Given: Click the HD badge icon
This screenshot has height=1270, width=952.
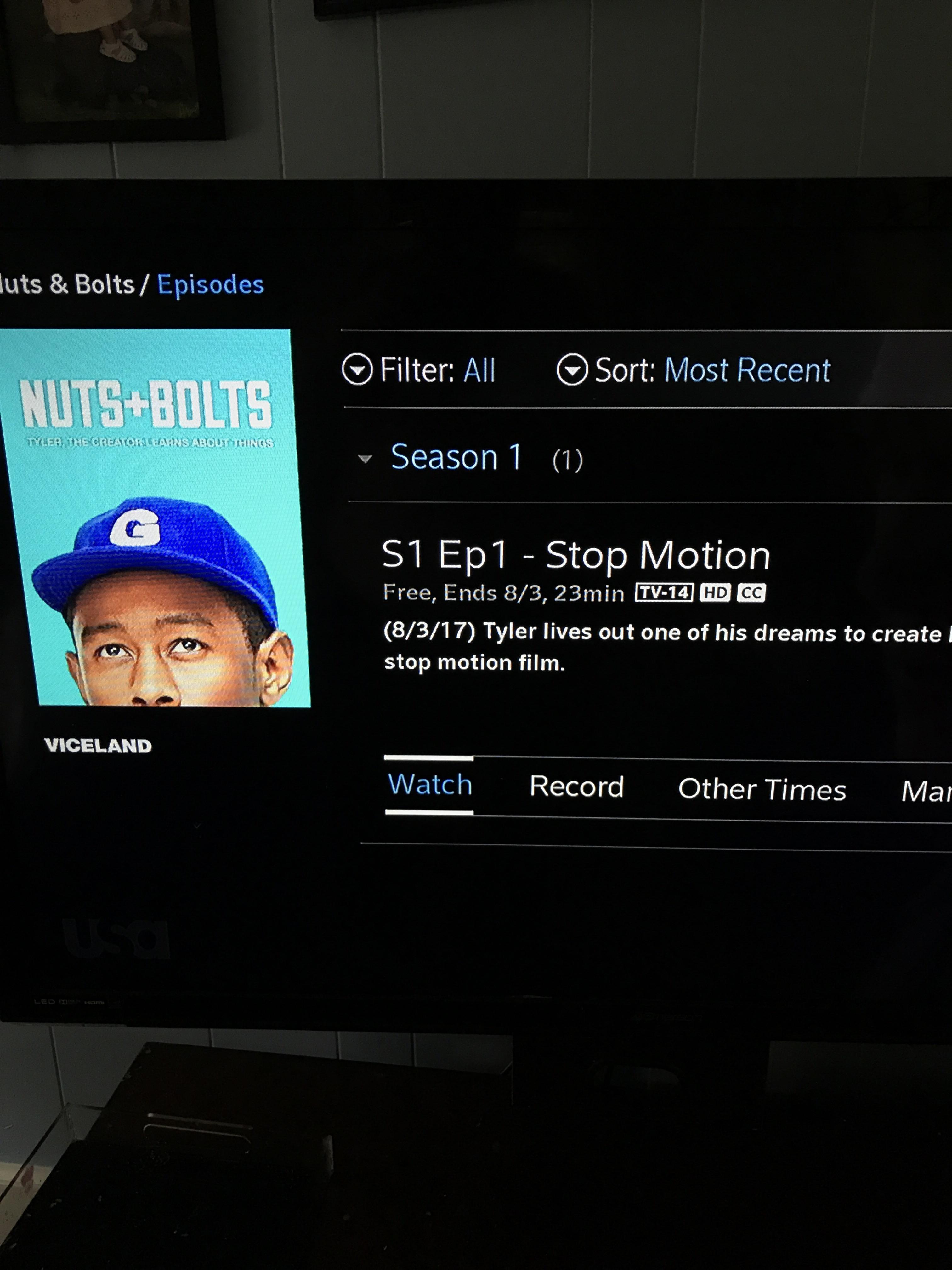Looking at the screenshot, I should [715, 592].
